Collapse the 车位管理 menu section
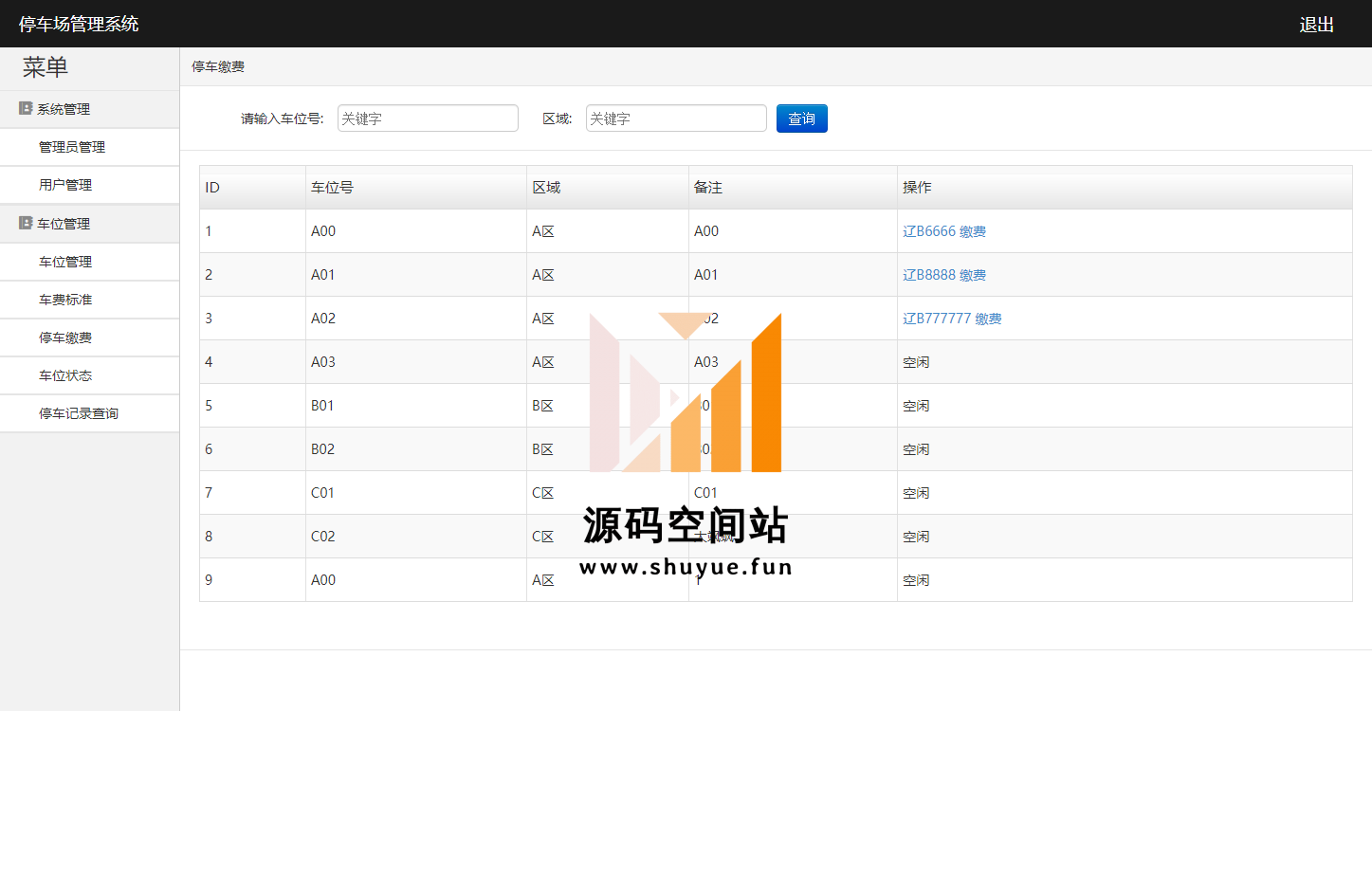The height and width of the screenshot is (894, 1372). tap(64, 224)
